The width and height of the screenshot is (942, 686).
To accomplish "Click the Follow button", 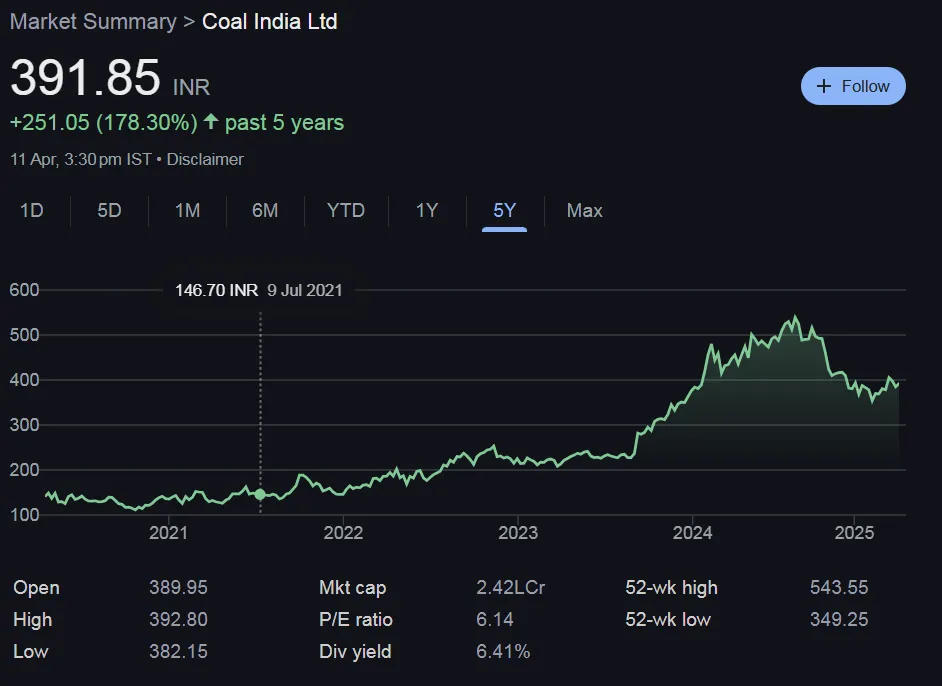I will pos(853,86).
